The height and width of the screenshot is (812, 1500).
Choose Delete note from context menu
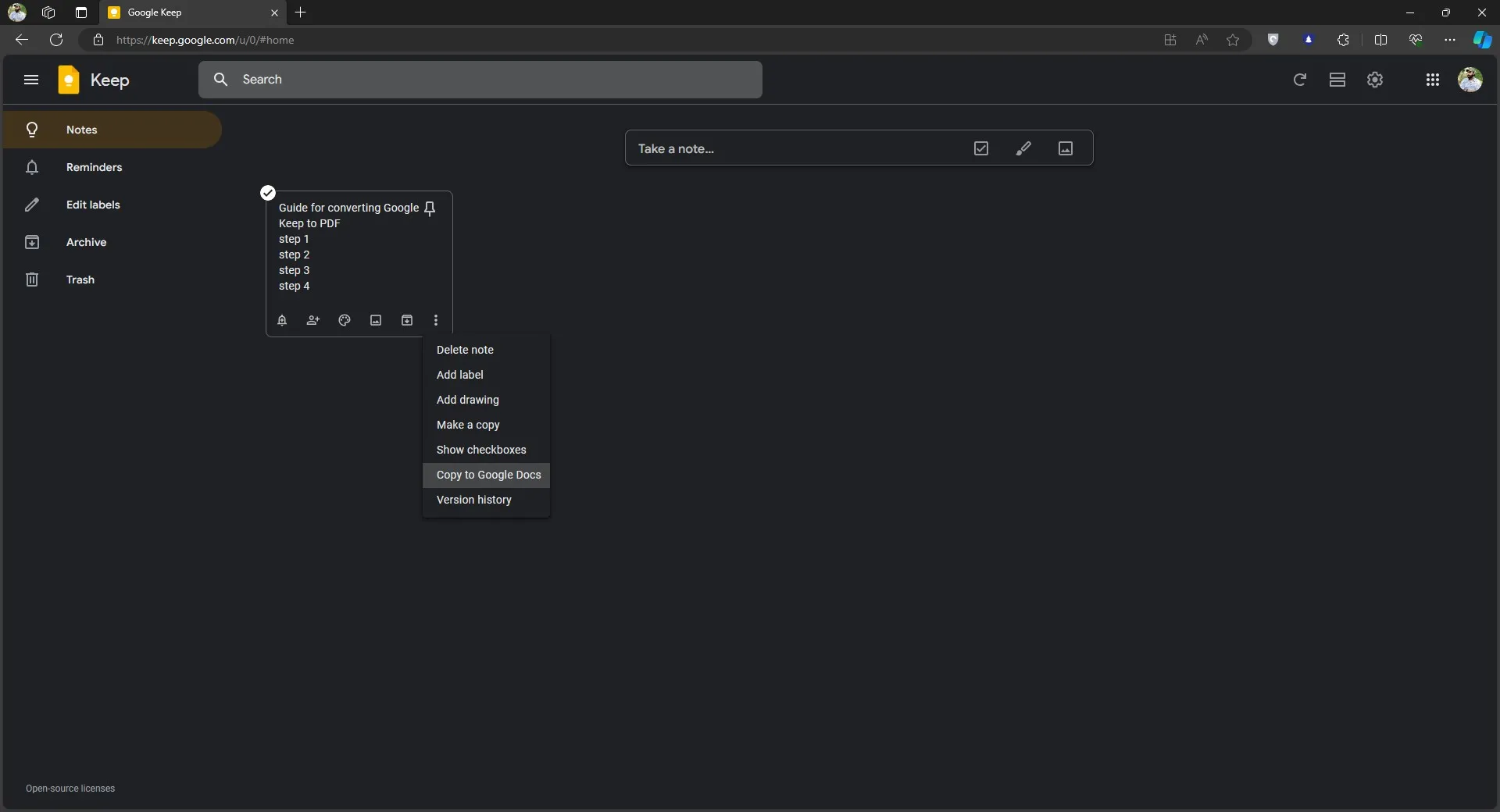(465, 350)
